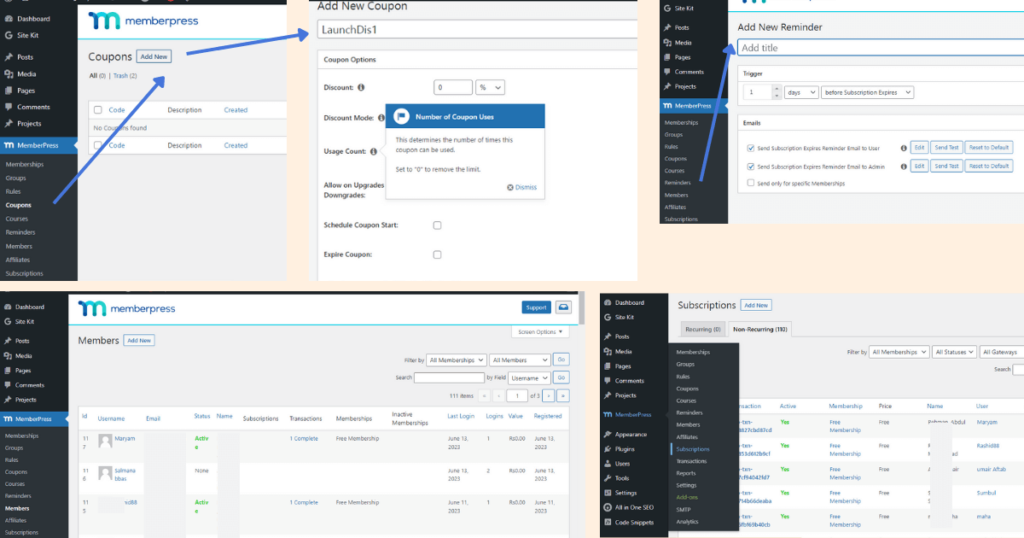Image resolution: width=1024 pixels, height=538 pixels.
Task: Click Reset to Default for Reminder Email to Admin
Action: click(x=989, y=166)
